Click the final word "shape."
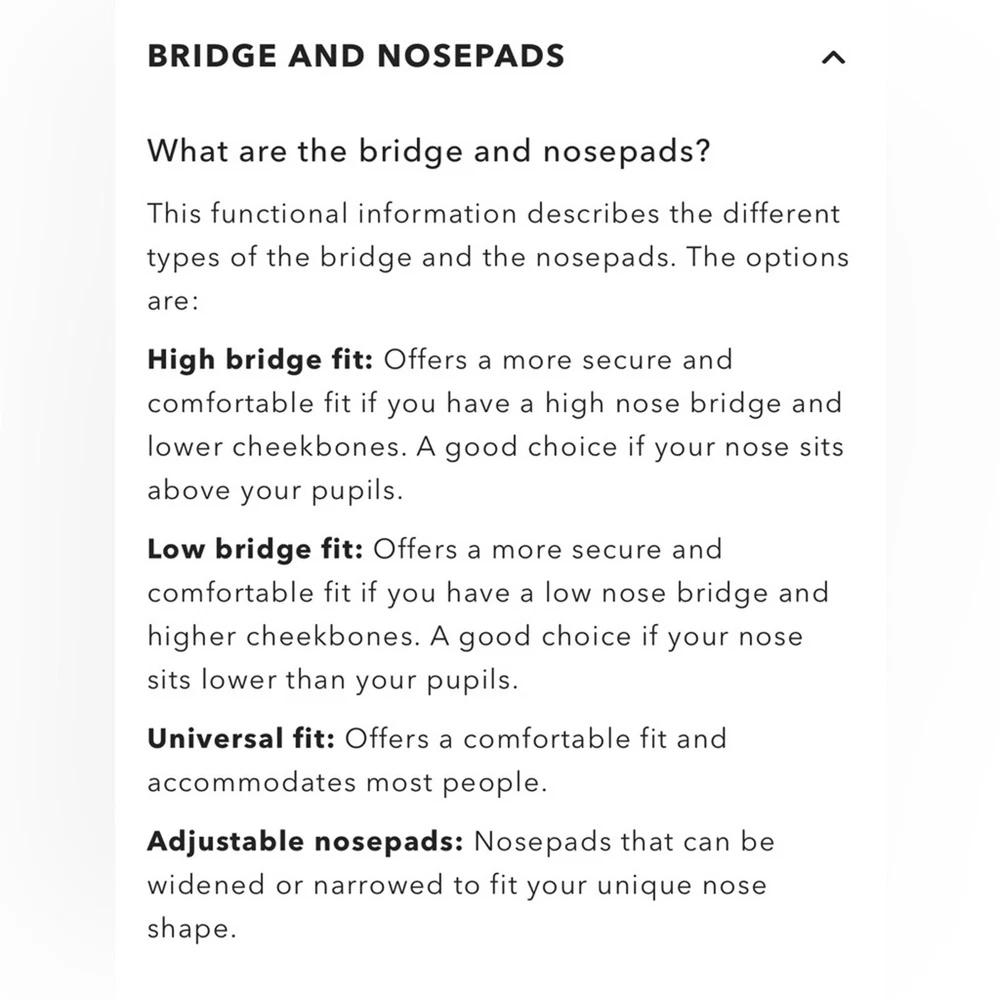Viewport: 1000px width, 1000px height. tap(191, 929)
